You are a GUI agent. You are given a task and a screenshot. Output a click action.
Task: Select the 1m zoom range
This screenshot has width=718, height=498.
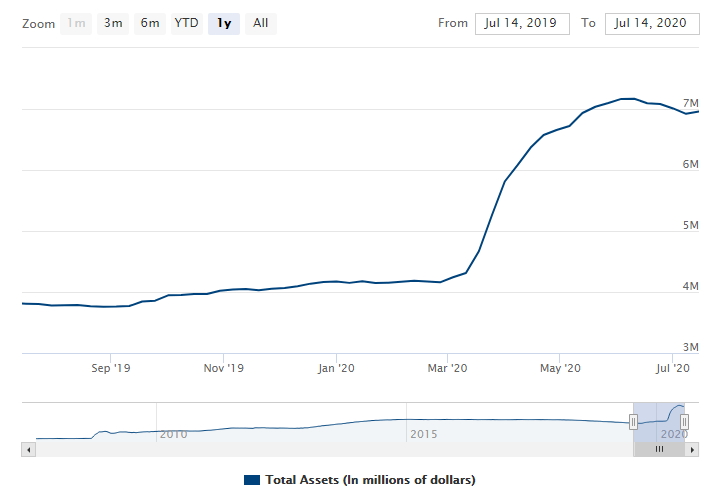[76, 23]
